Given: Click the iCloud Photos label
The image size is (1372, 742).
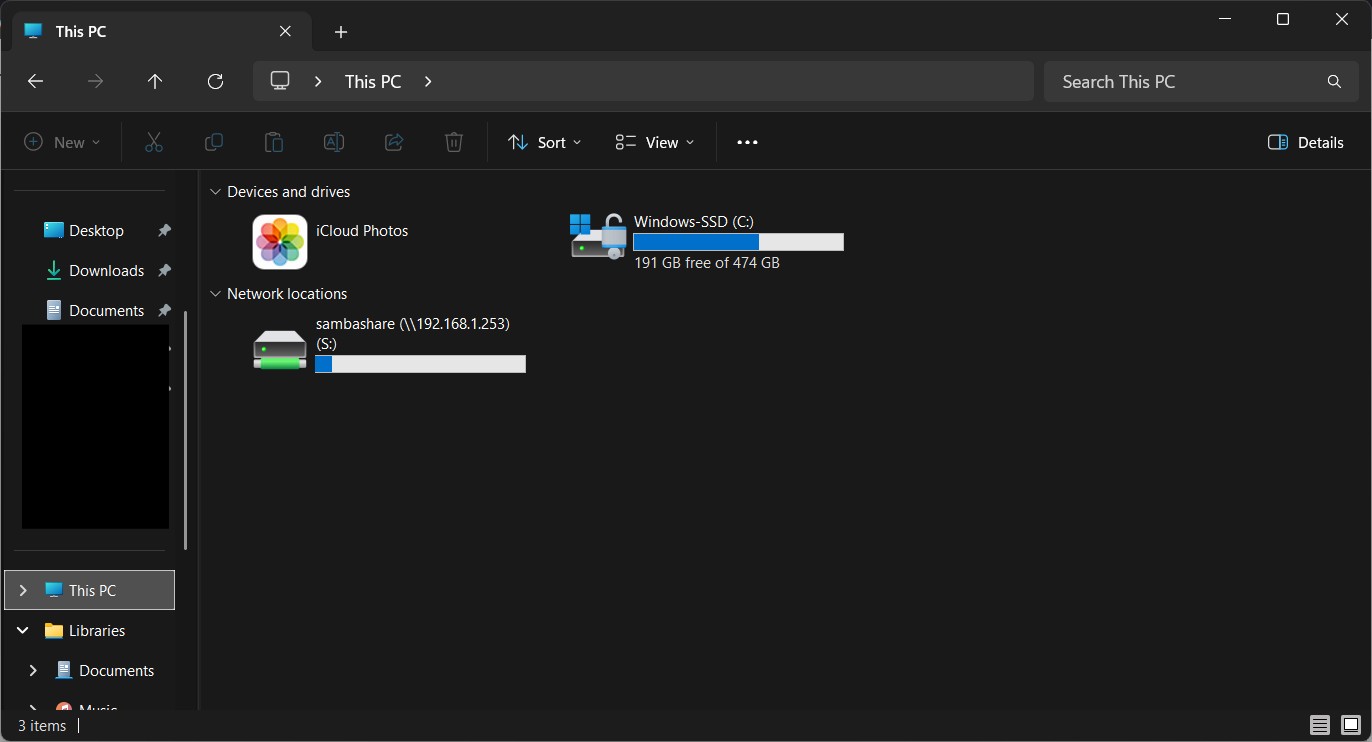Looking at the screenshot, I should [362, 230].
